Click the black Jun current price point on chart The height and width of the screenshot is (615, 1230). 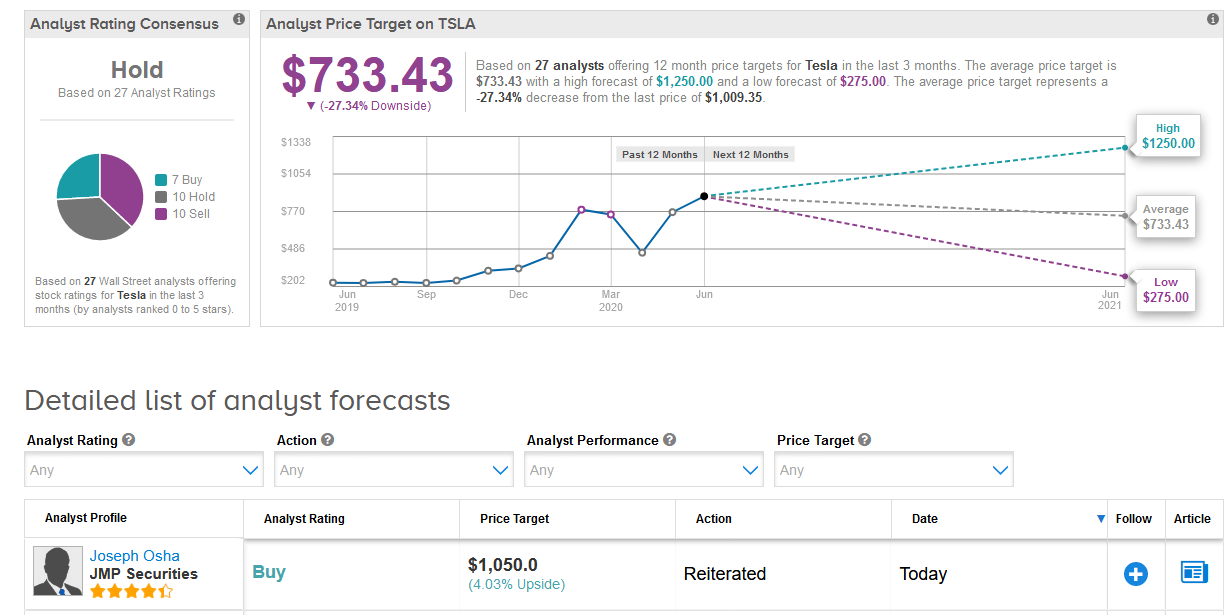[704, 196]
